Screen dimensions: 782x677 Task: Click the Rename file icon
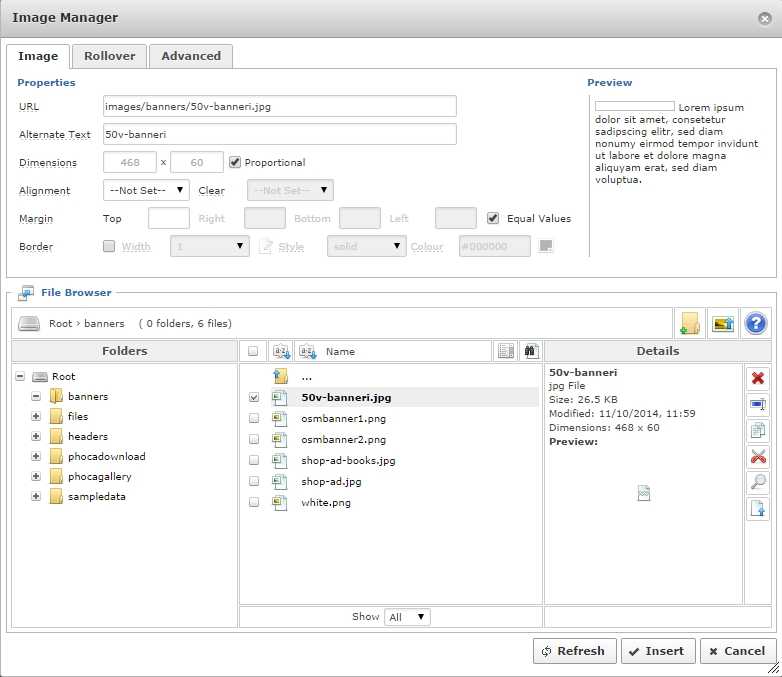click(x=757, y=405)
